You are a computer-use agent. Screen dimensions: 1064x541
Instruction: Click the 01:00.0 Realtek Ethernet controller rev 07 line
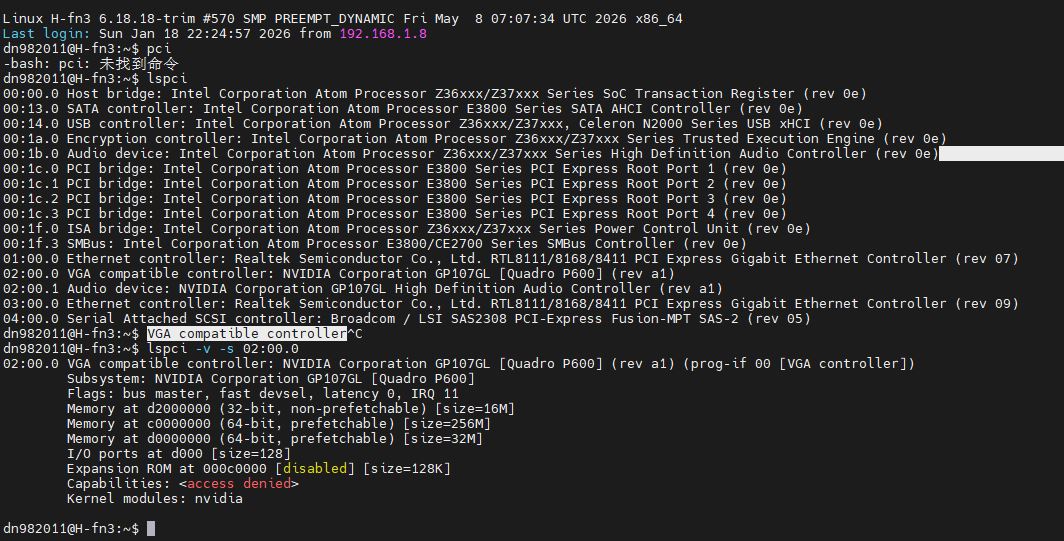pyautogui.click(x=510, y=259)
